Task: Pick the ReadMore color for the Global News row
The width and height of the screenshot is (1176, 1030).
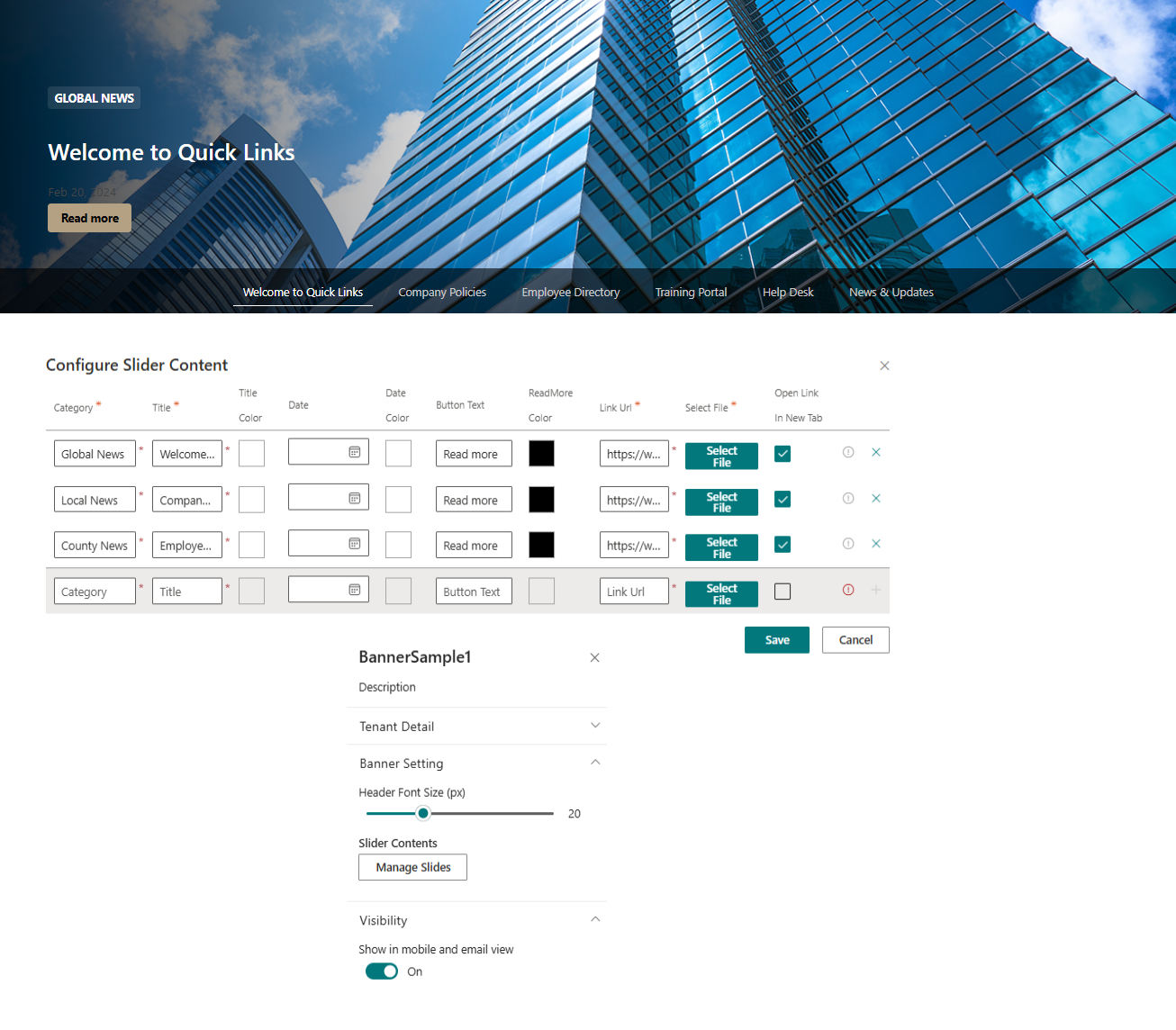Action: [541, 453]
